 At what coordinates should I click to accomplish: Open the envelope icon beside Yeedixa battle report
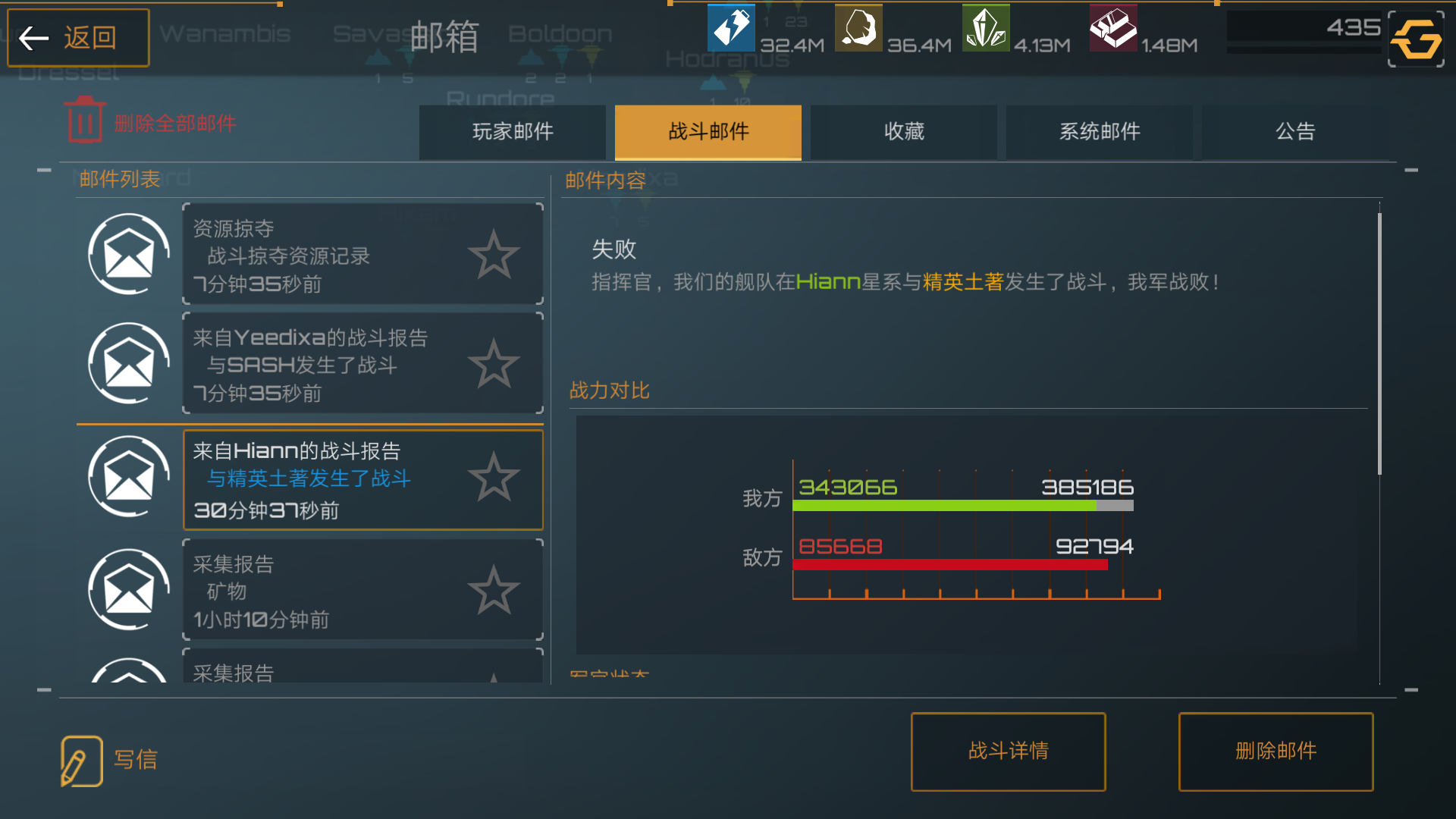coord(129,363)
